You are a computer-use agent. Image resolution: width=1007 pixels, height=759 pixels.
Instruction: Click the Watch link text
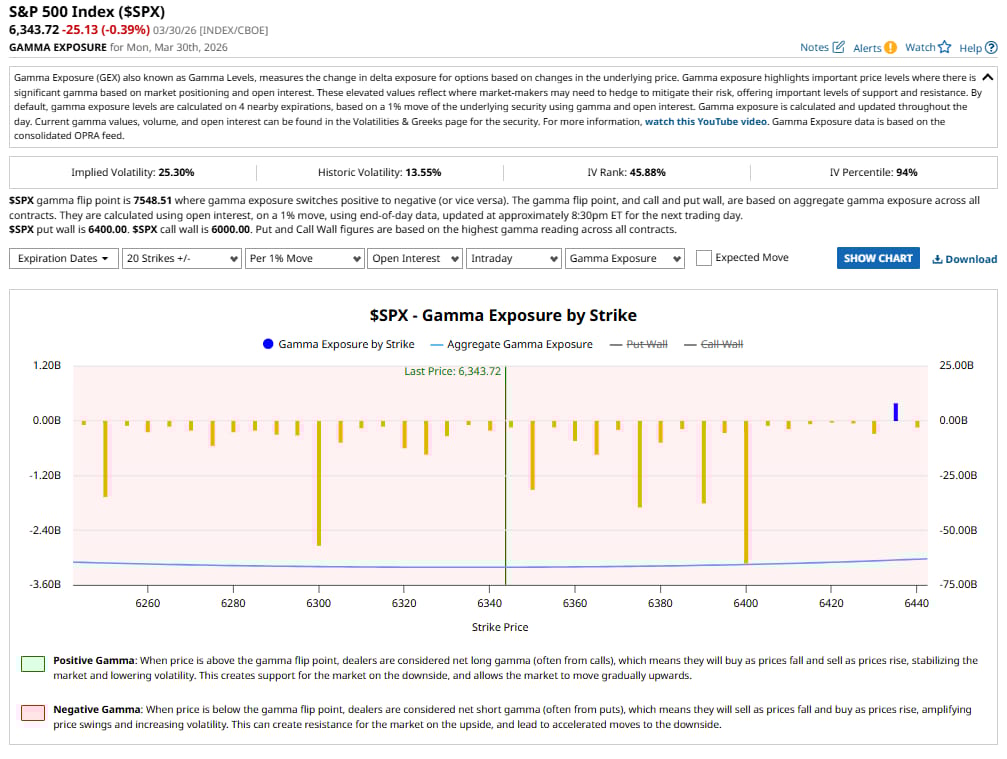coord(920,48)
